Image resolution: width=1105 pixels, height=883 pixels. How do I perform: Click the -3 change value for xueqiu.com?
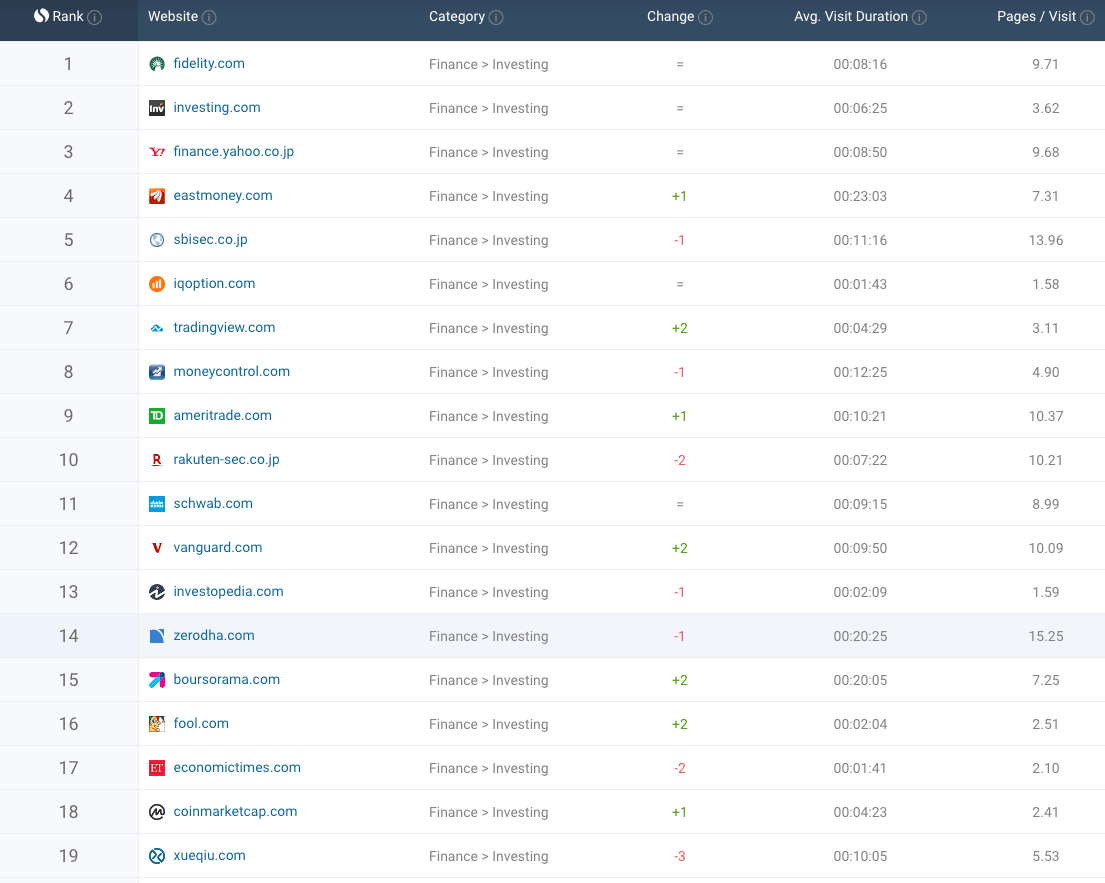[x=679, y=856]
